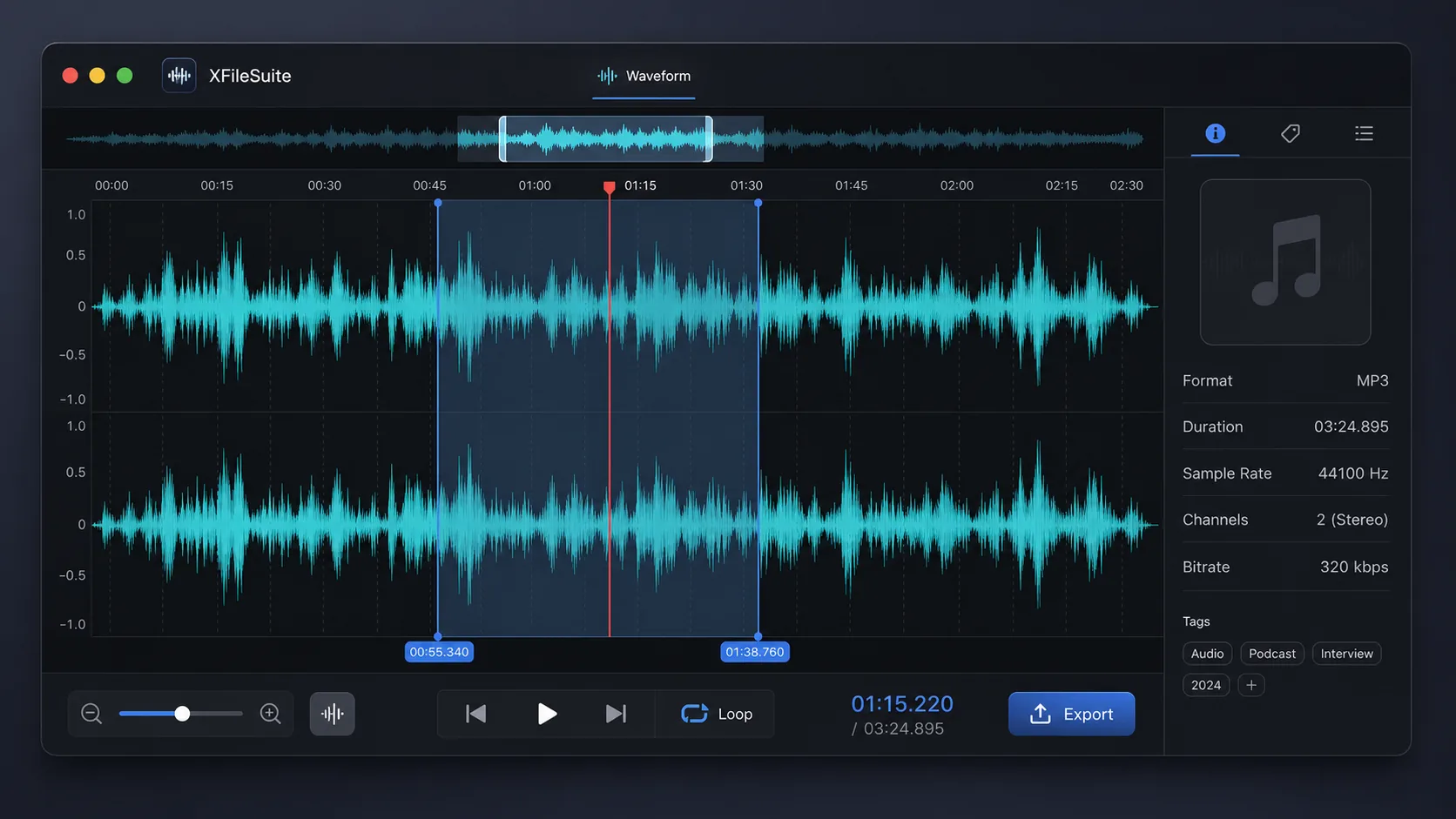This screenshot has height=819, width=1456.
Task: Click the selection start label 00:55.340
Action: tap(439, 652)
